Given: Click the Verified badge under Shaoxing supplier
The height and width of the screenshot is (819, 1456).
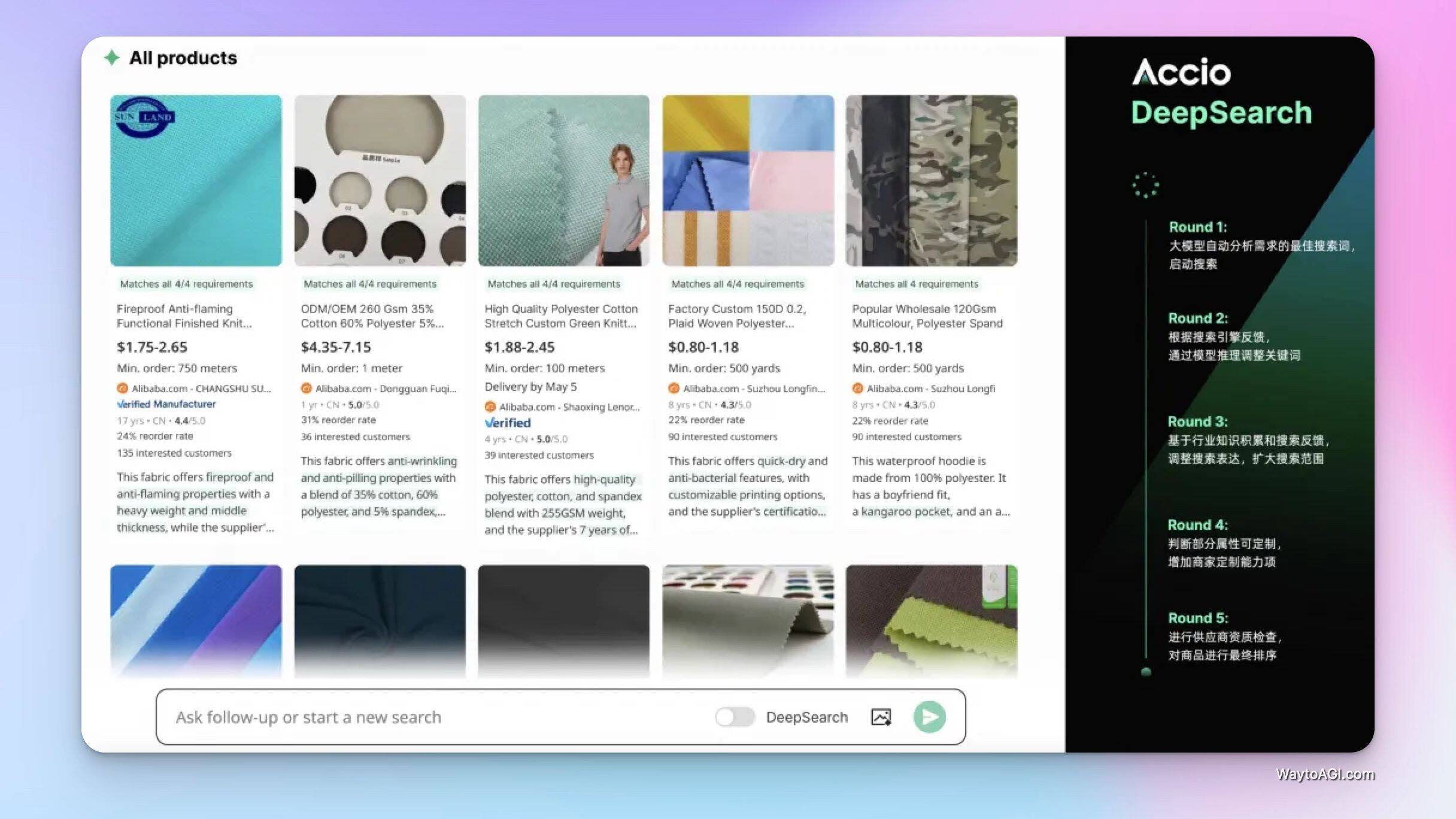Looking at the screenshot, I should coord(508,423).
